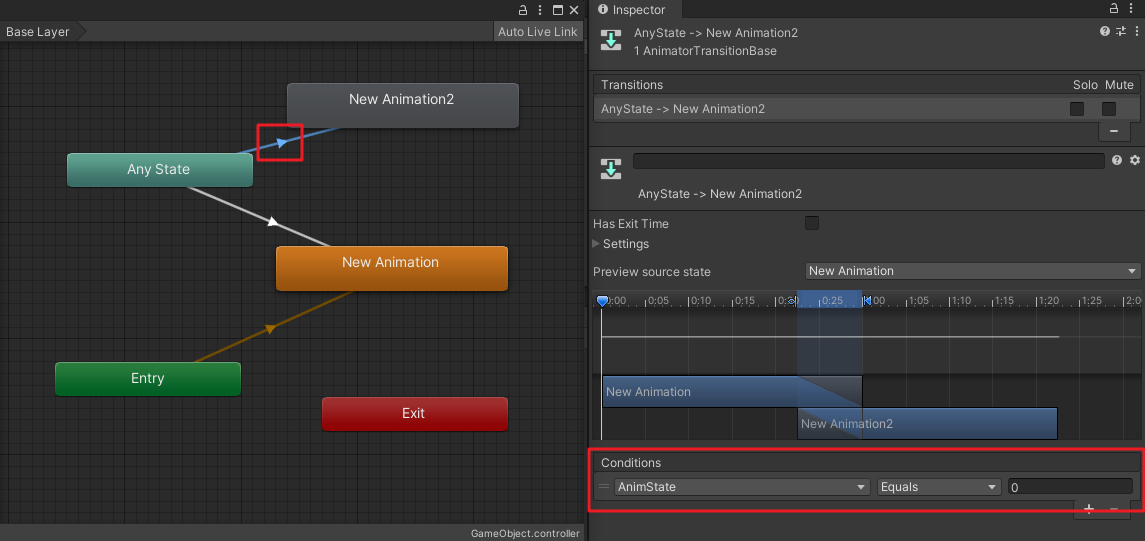This screenshot has width=1145, height=541.
Task: Click the blue playhead marker on timeline
Action: click(x=602, y=300)
